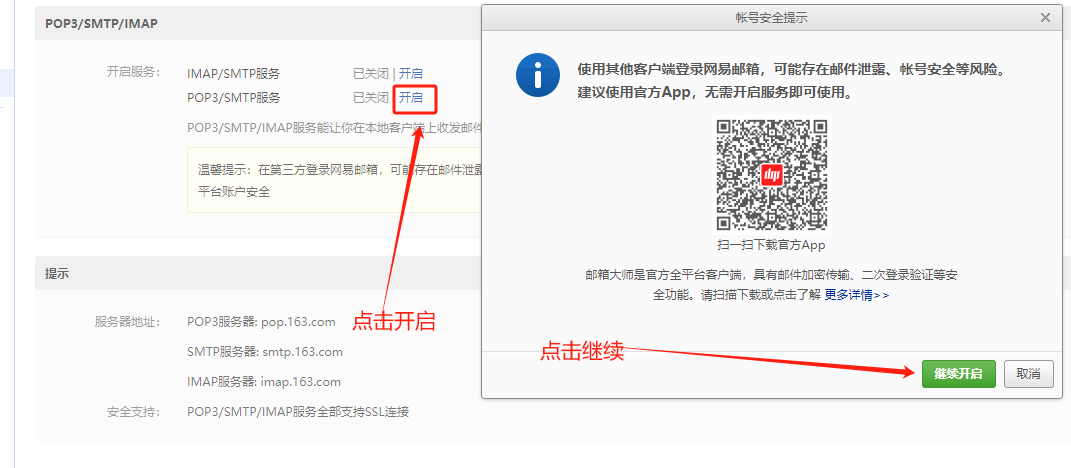This screenshot has height=468, width=1071.
Task: Click the 开启服务: label
Action: point(133,72)
